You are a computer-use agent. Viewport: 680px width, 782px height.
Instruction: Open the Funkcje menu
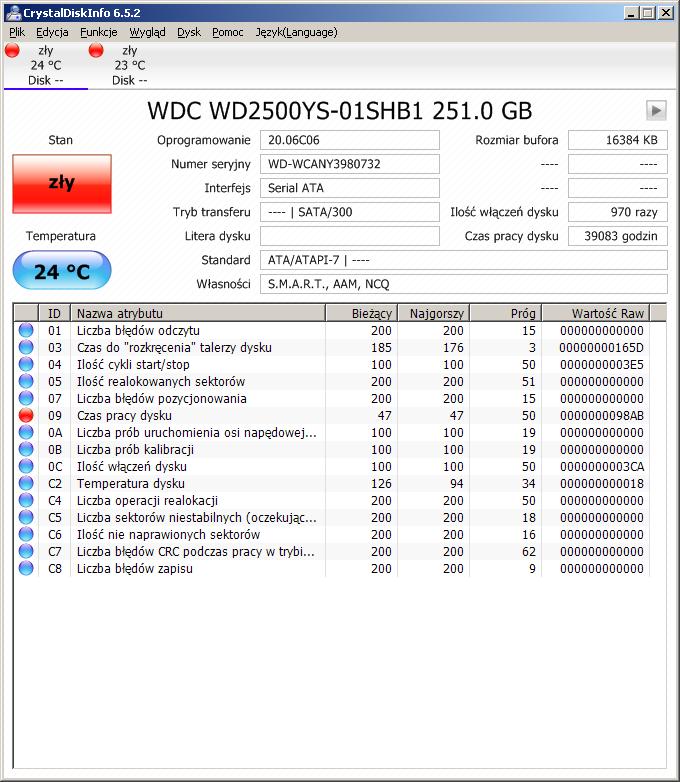pos(98,32)
